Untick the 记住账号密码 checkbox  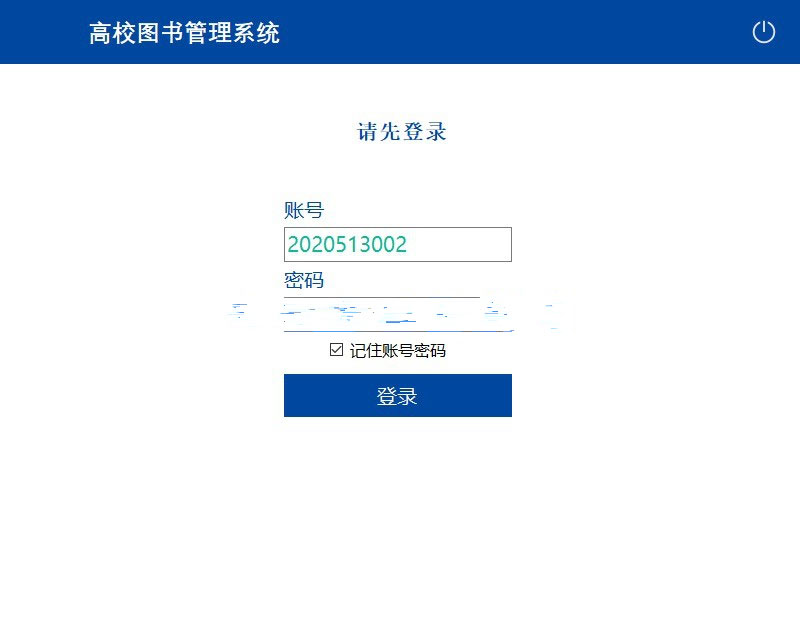click(336, 350)
